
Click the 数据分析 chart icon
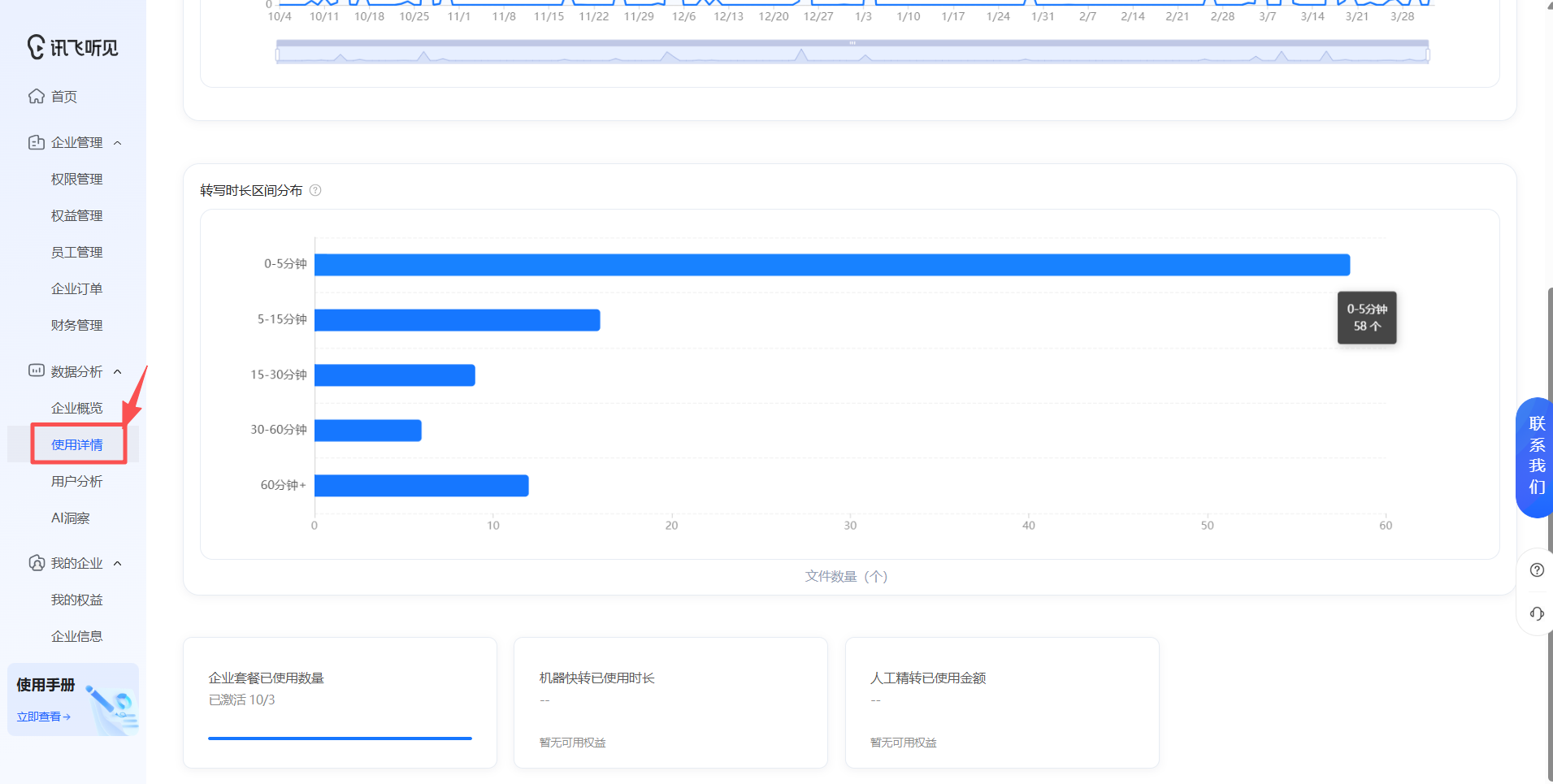pyautogui.click(x=37, y=371)
